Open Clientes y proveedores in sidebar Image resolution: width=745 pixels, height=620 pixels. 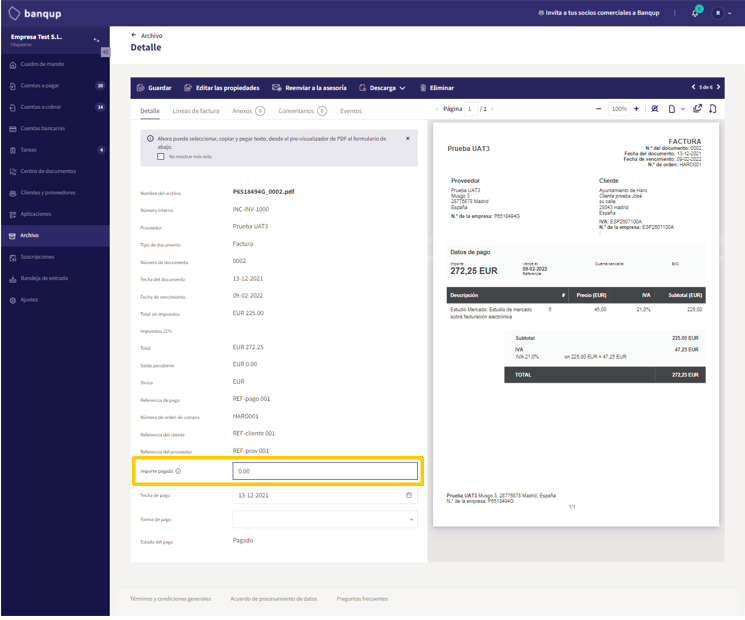(55, 193)
